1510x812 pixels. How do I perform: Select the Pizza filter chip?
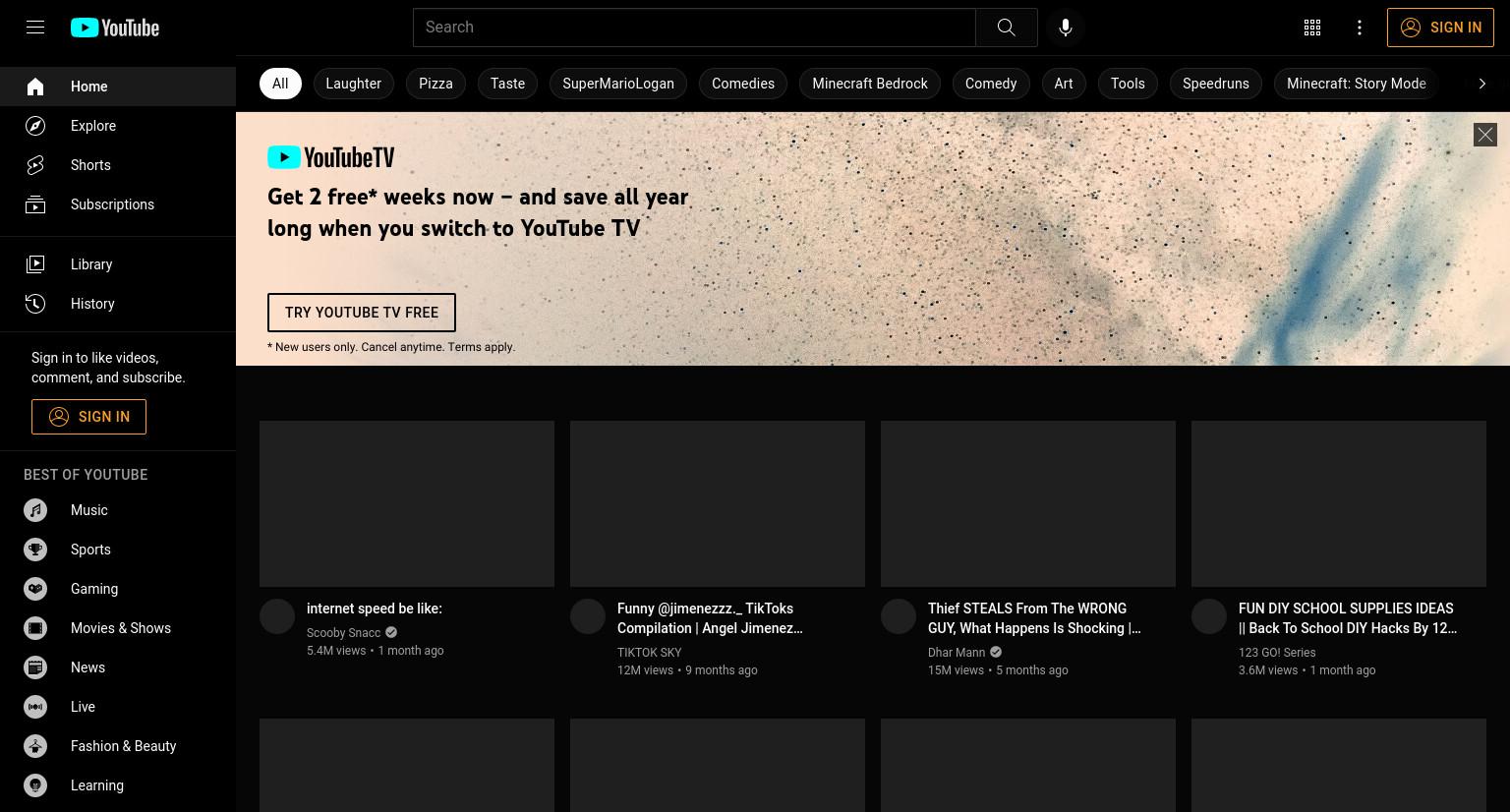(x=436, y=84)
